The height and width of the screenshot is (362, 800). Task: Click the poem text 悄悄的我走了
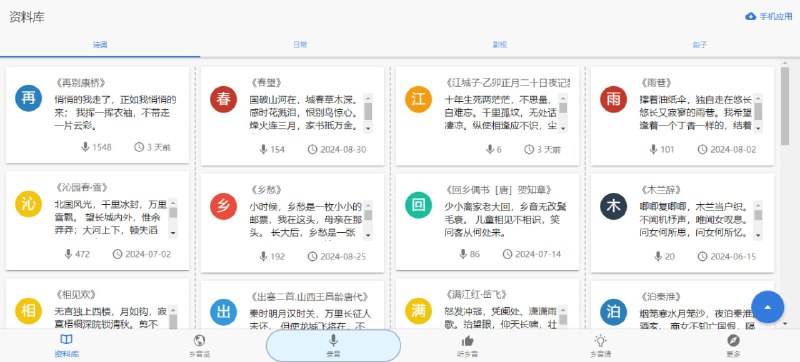[x=85, y=99]
